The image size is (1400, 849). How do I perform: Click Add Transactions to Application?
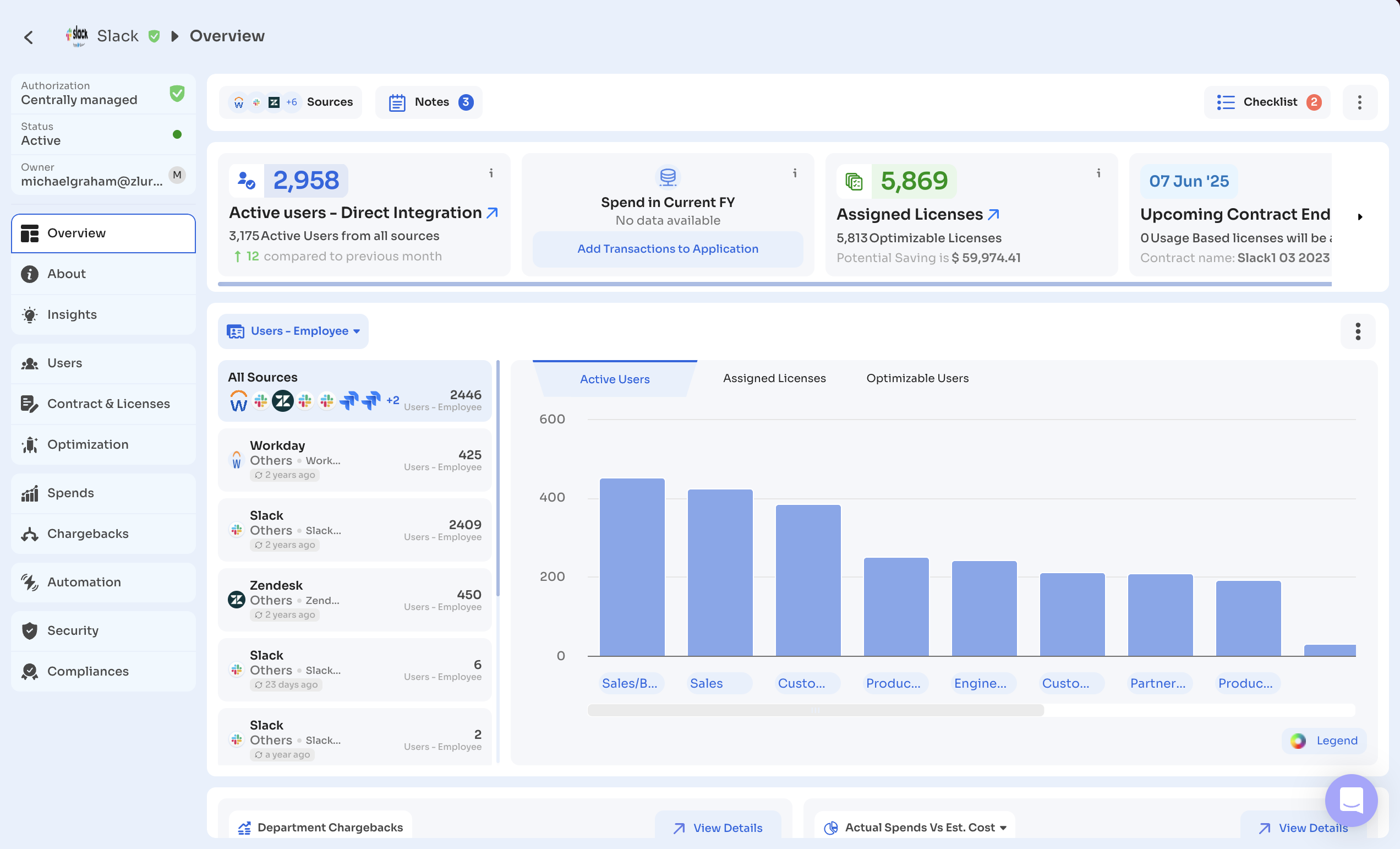668,249
